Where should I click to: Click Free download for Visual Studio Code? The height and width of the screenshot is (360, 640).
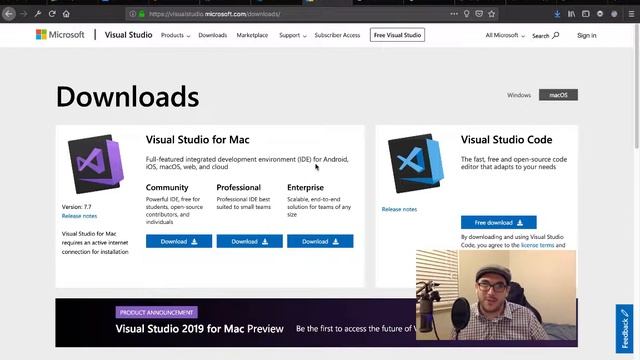498,222
